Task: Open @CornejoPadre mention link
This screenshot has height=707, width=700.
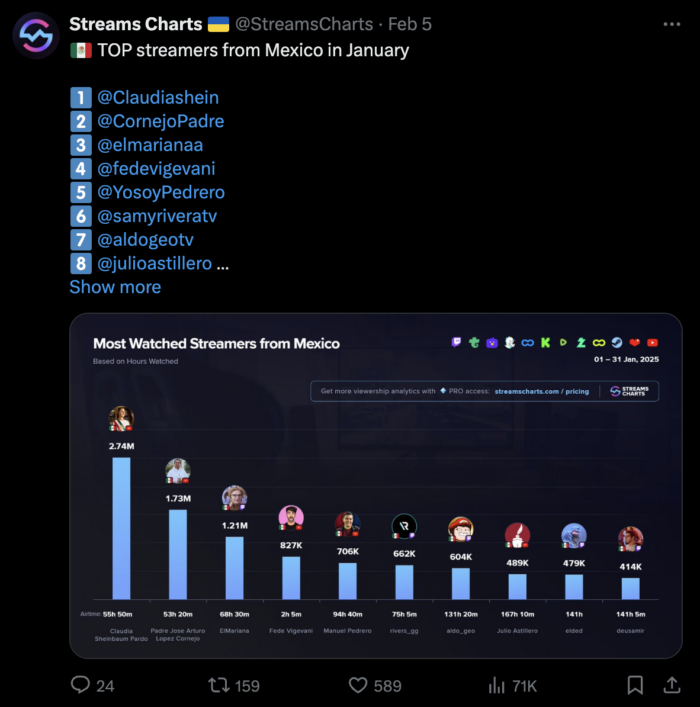Action: [x=161, y=121]
